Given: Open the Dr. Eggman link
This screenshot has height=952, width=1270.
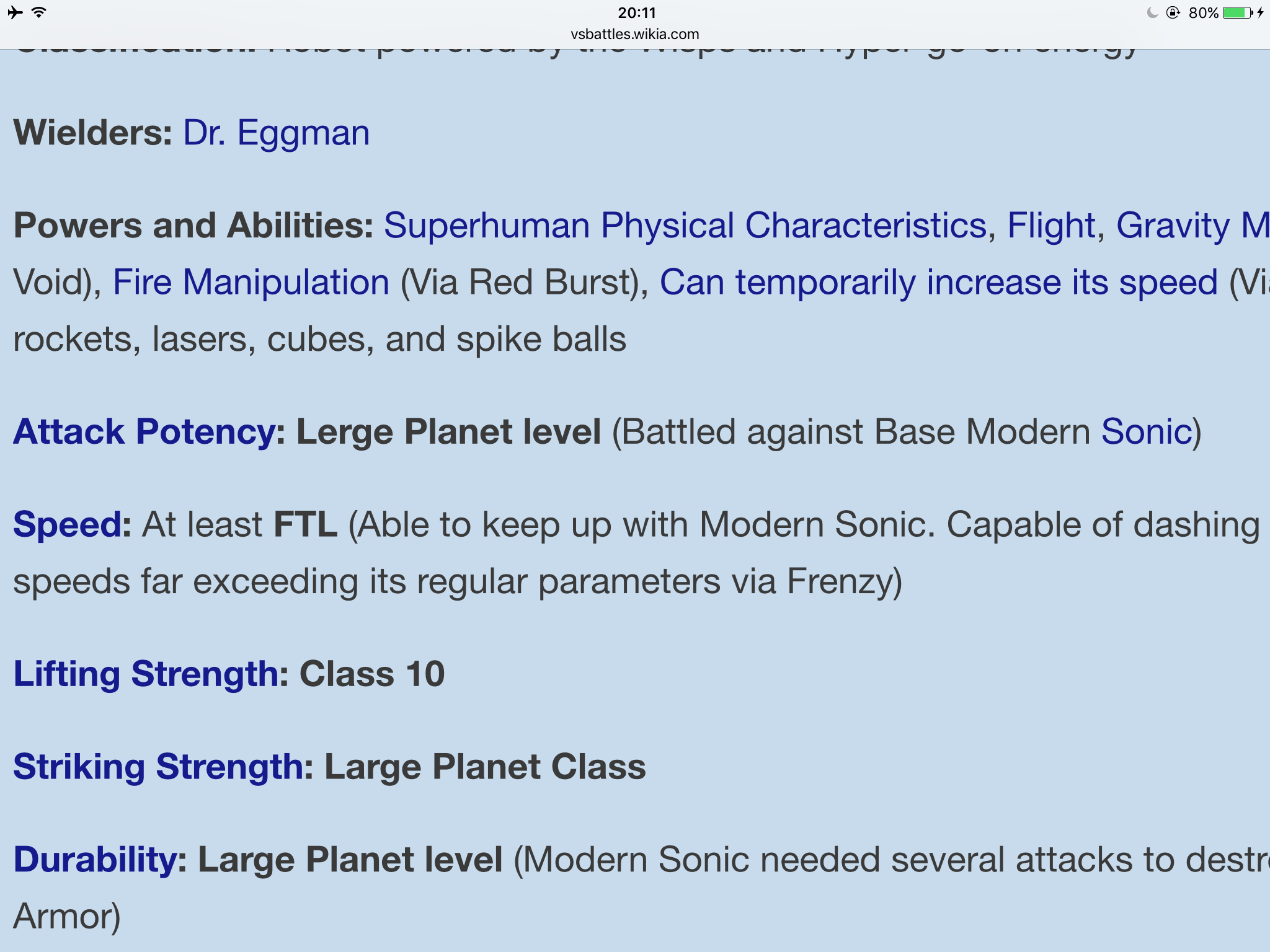Looking at the screenshot, I should 277,133.
